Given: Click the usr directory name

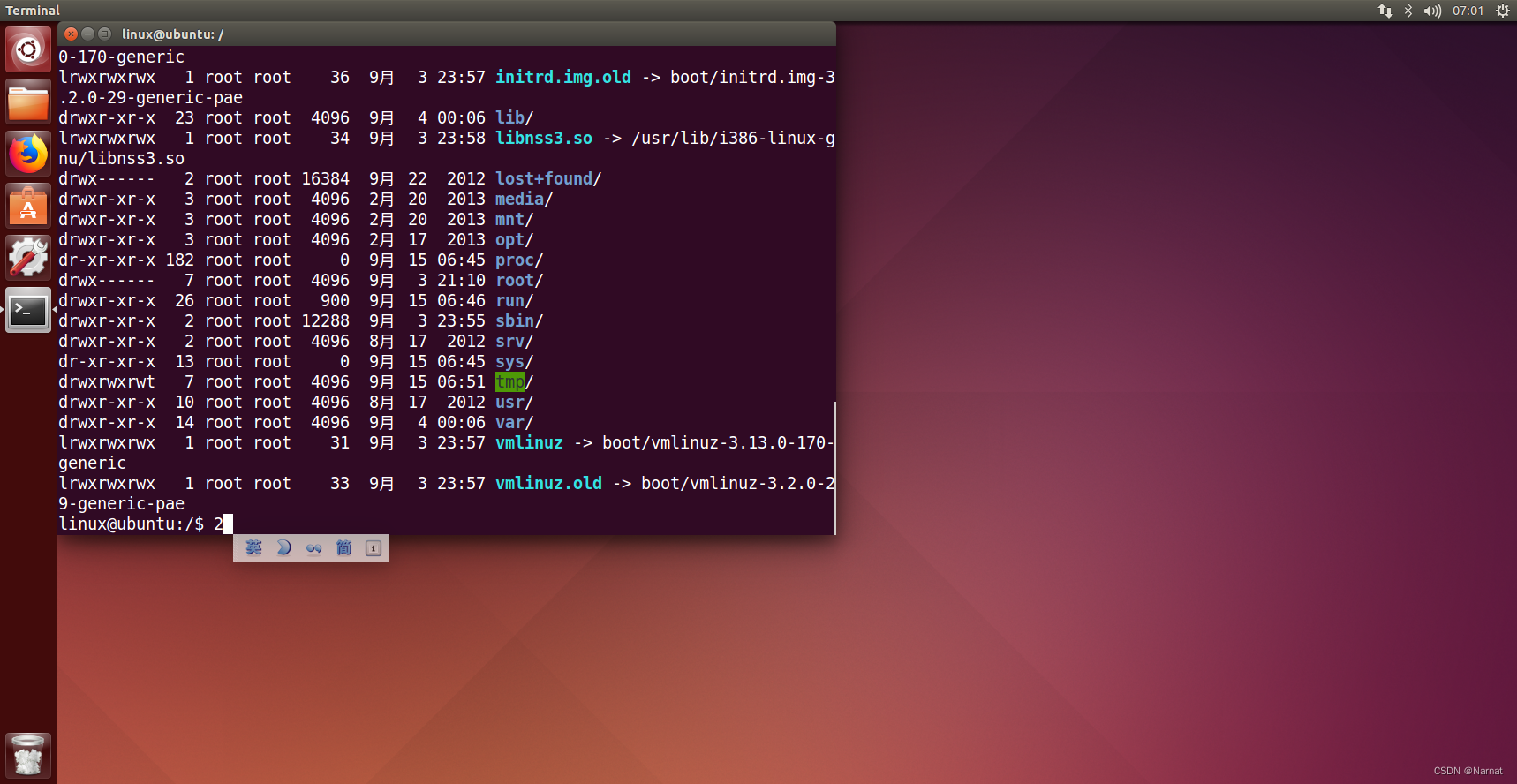Looking at the screenshot, I should point(509,403).
